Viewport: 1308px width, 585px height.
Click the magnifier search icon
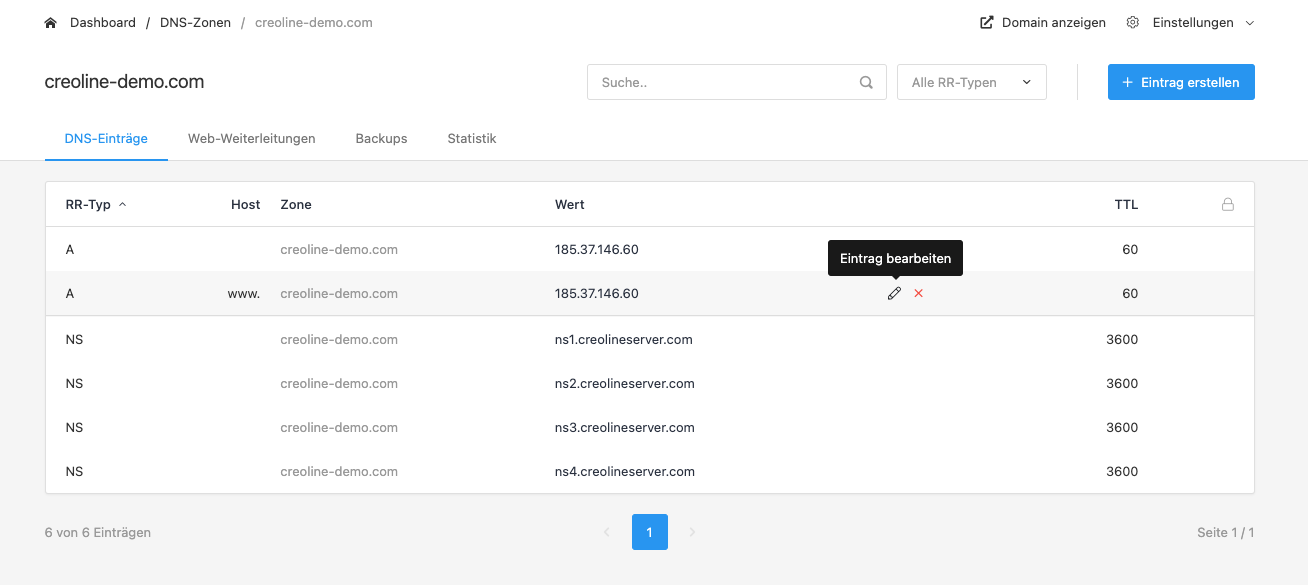coord(866,83)
